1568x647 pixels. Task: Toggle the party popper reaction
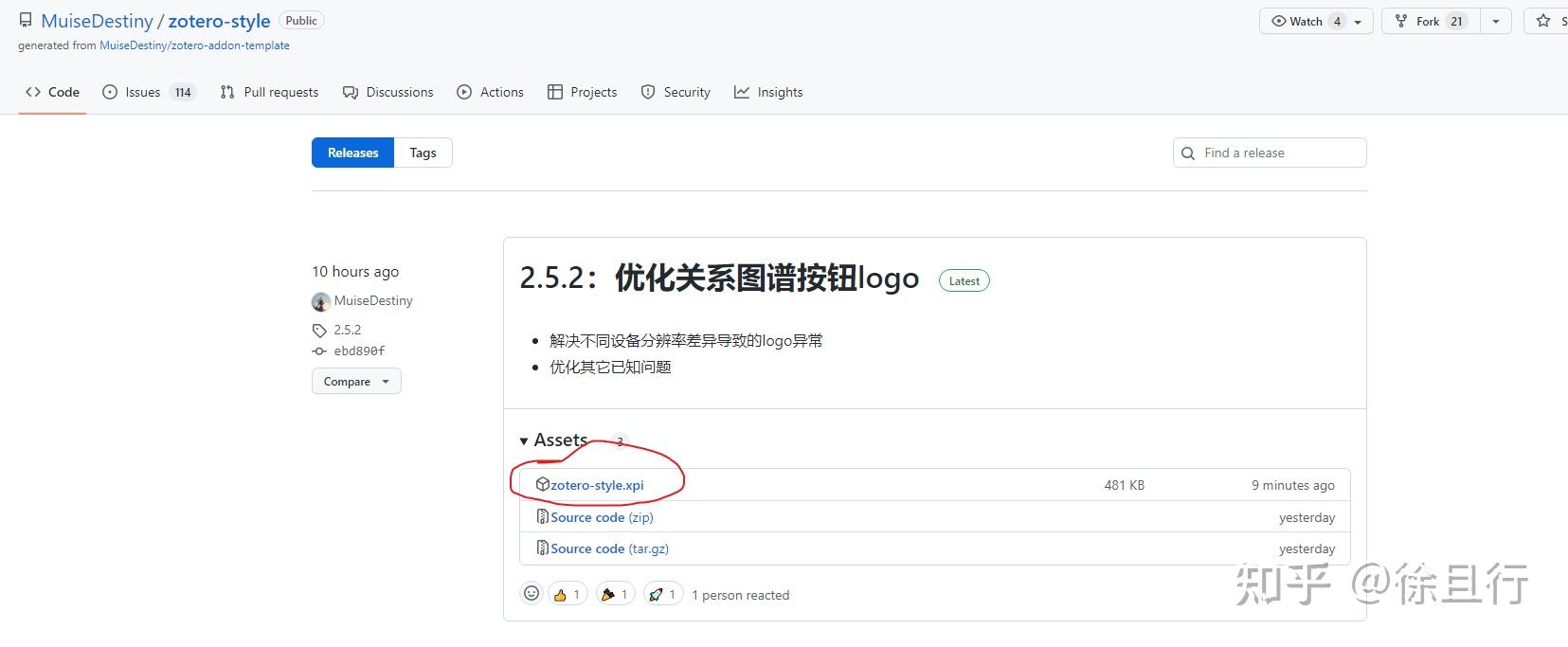click(x=616, y=594)
